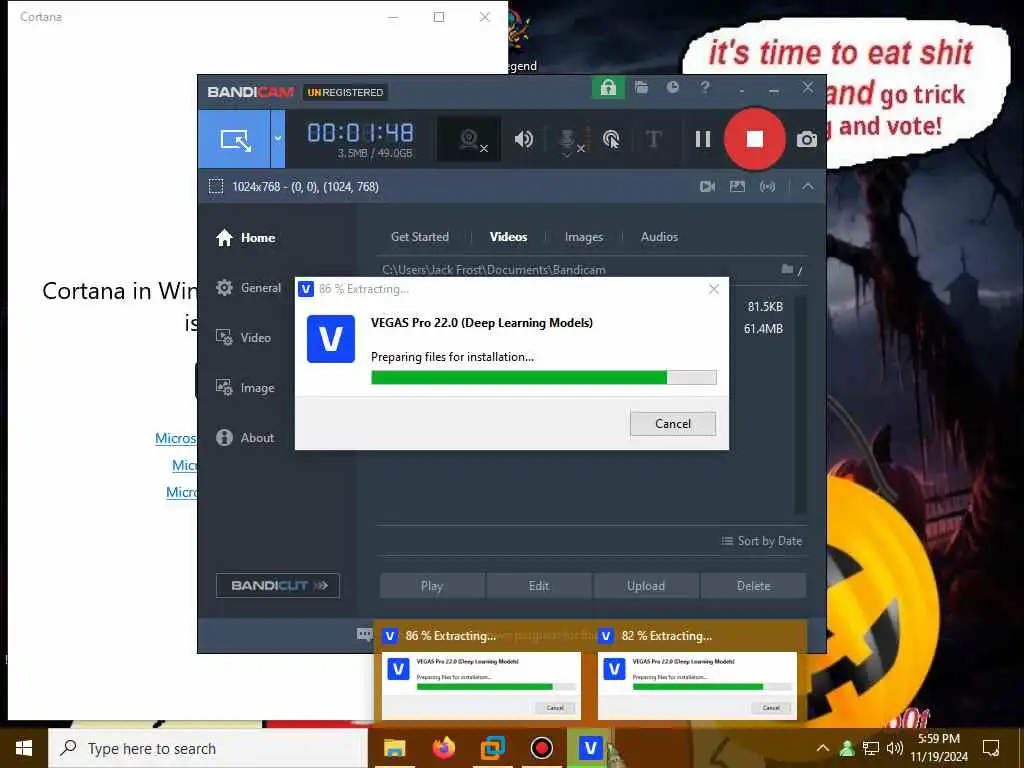This screenshot has height=768, width=1024.
Task: Click the 61.4MB file size entry
Action: click(763, 329)
